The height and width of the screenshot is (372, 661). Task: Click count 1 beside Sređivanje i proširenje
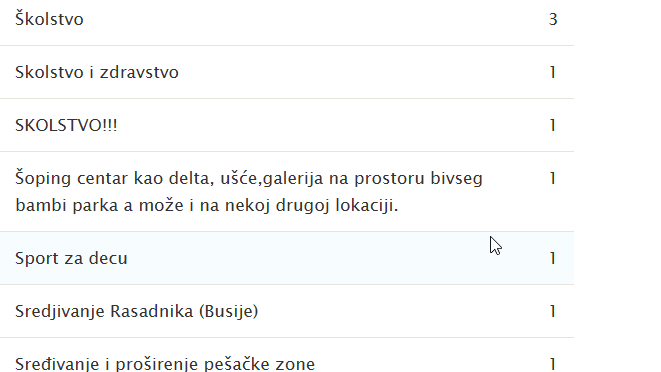coord(553,364)
